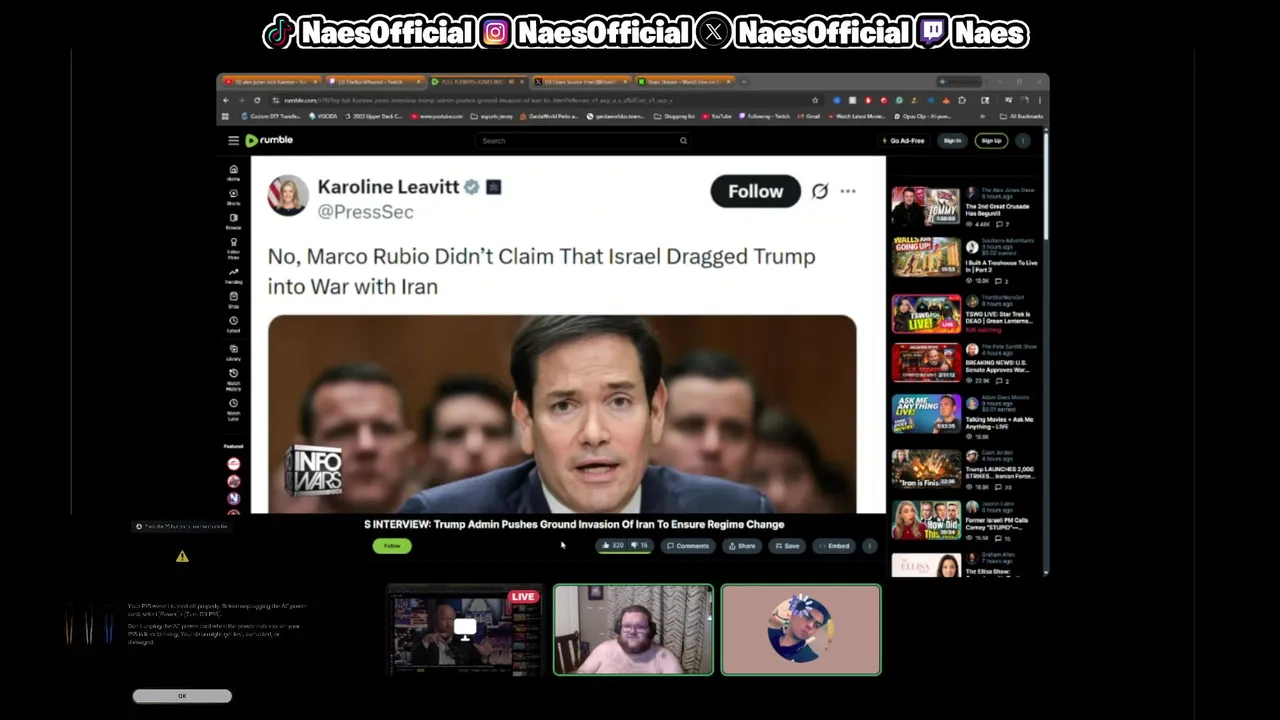This screenshot has height=720, width=1280.
Task: Open TSWG Live Star Trek video thumbnail
Action: [x=926, y=313]
